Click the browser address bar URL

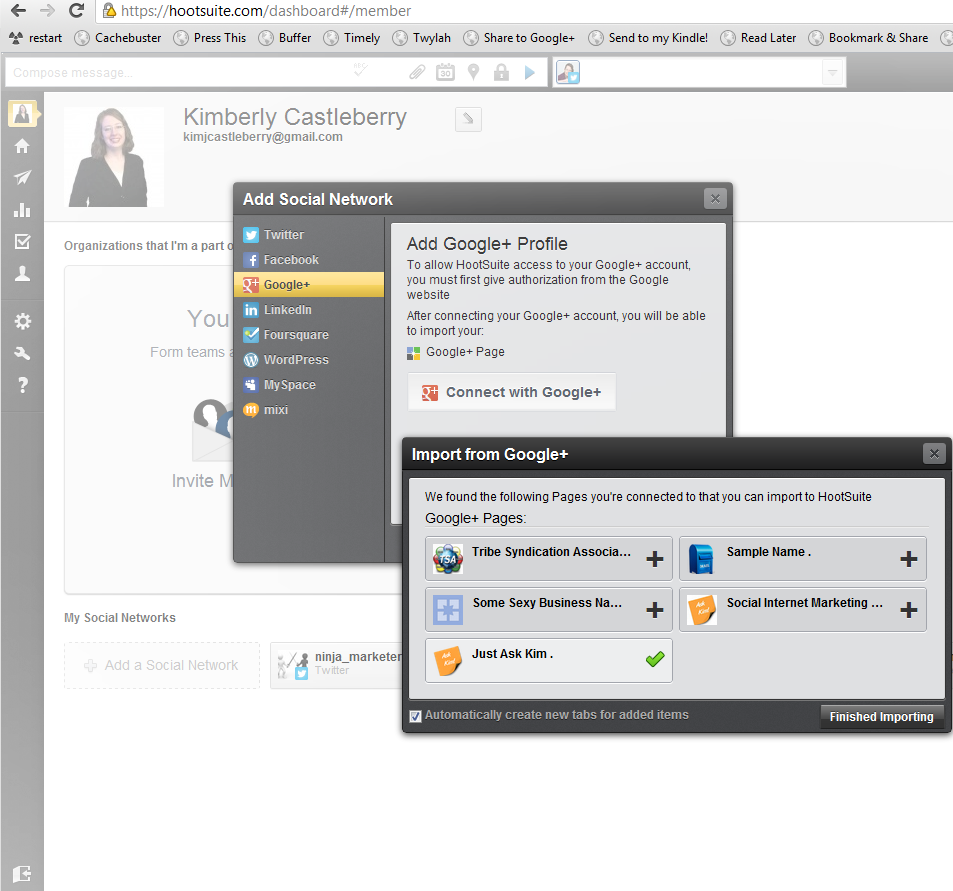[266, 11]
